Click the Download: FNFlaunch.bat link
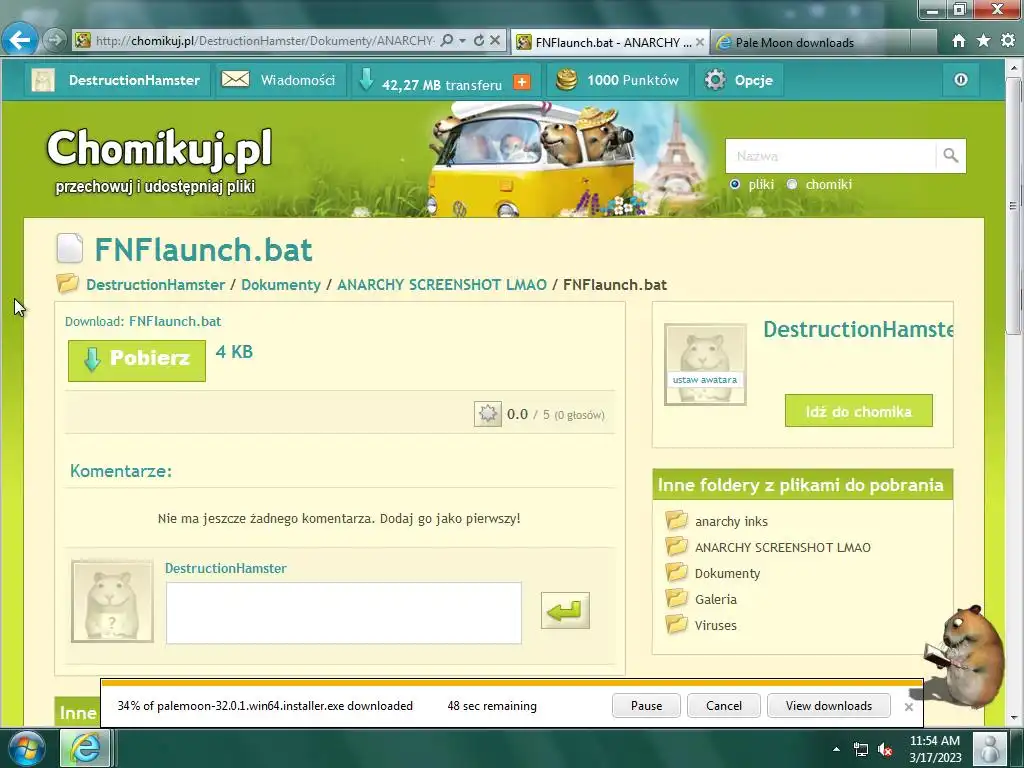Image resolution: width=1024 pixels, height=768 pixels. point(175,321)
